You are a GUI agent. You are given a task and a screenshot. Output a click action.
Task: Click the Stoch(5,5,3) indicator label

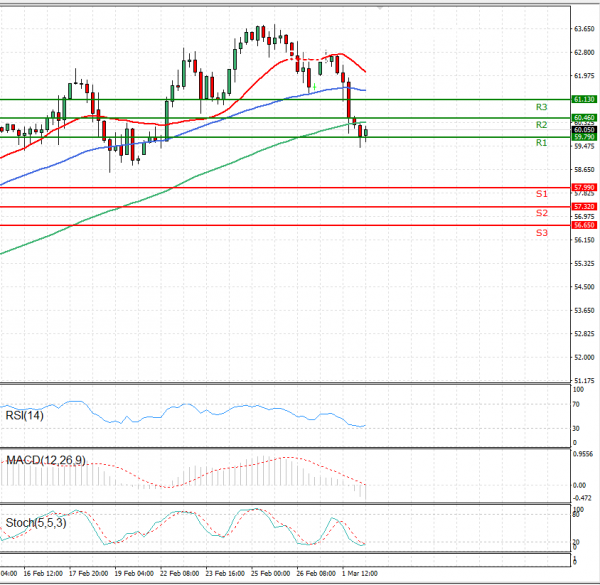(36, 523)
